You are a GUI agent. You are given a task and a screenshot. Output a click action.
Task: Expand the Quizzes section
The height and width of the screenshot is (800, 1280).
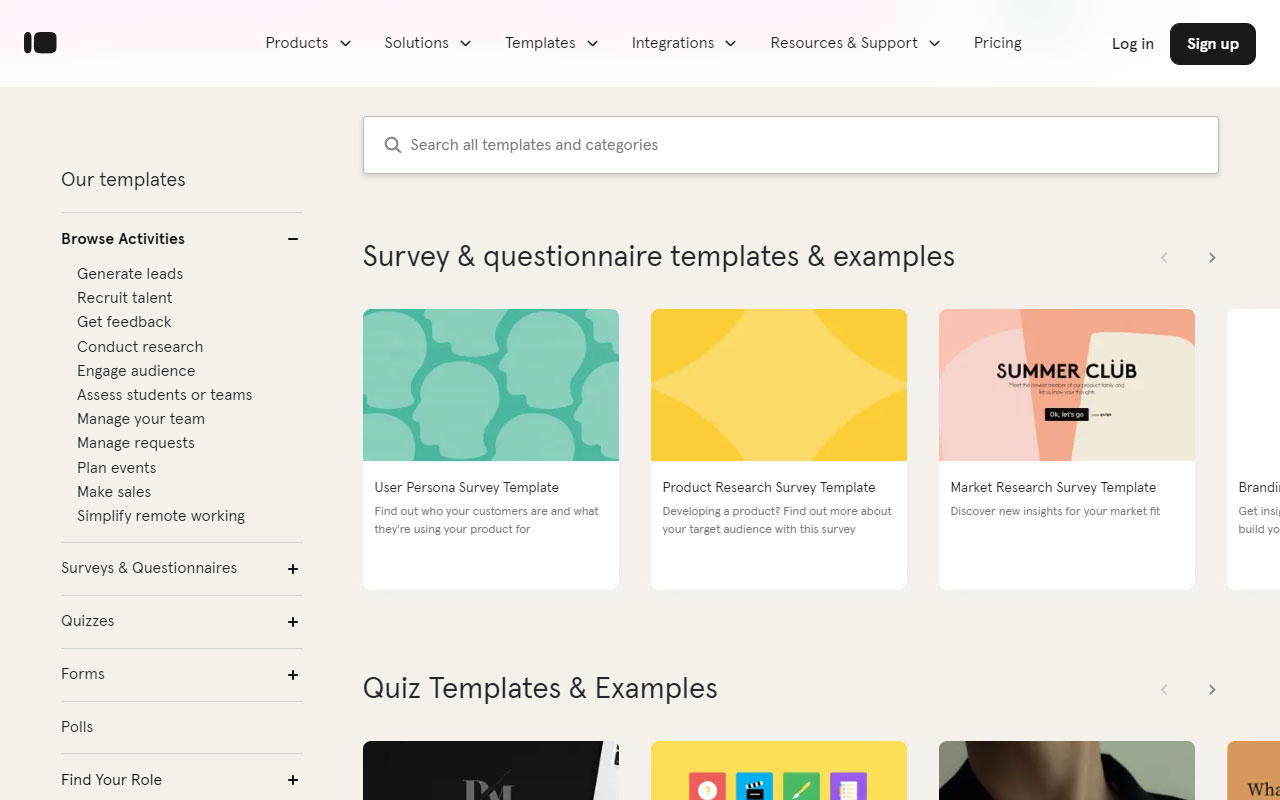click(292, 621)
